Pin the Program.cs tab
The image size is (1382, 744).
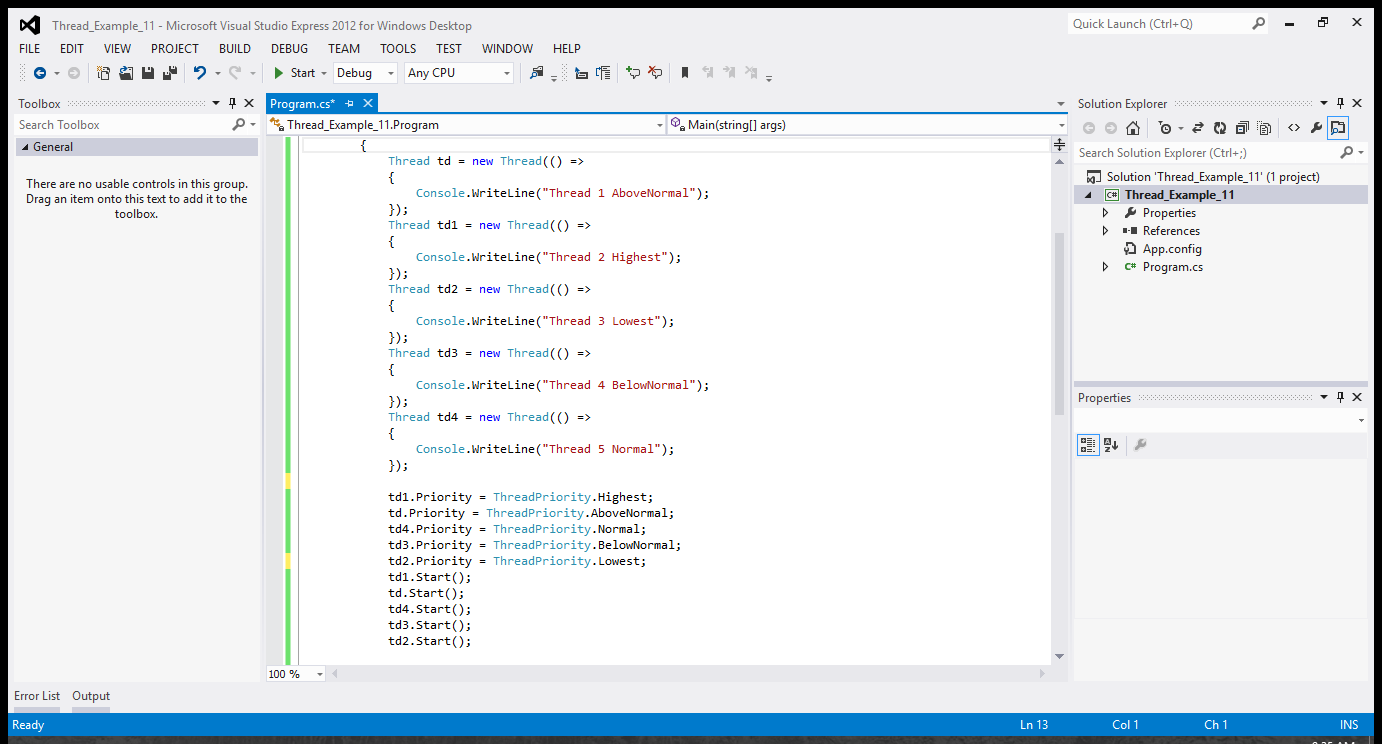[x=350, y=103]
